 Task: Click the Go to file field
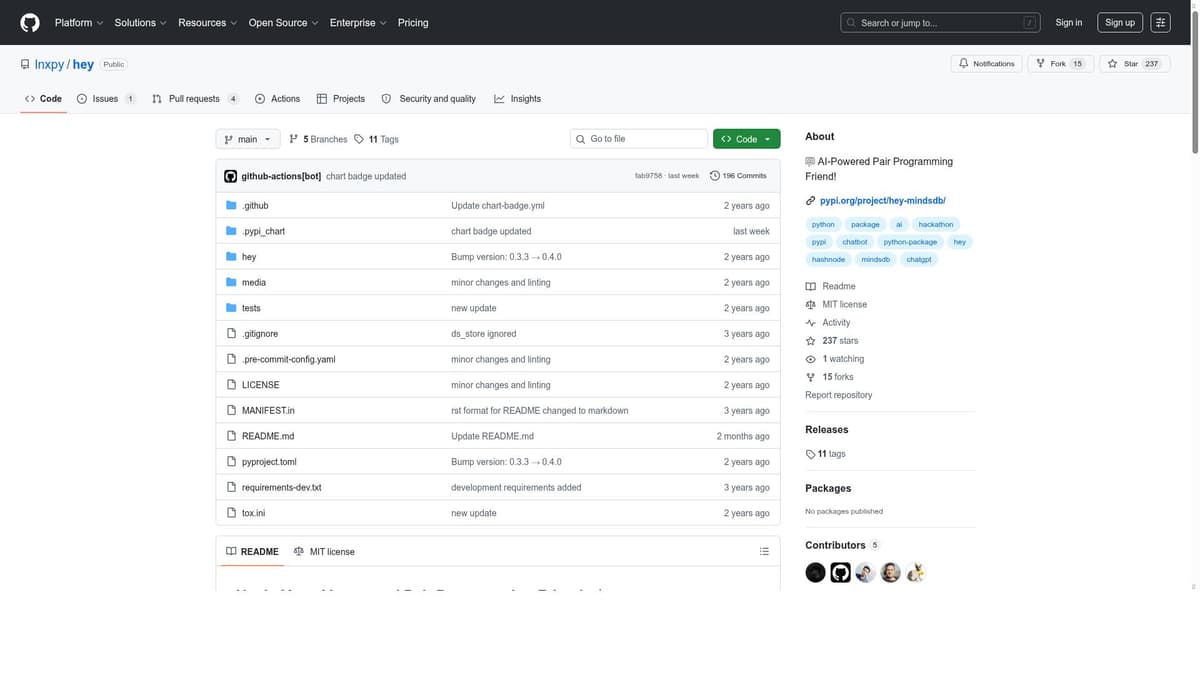639,139
